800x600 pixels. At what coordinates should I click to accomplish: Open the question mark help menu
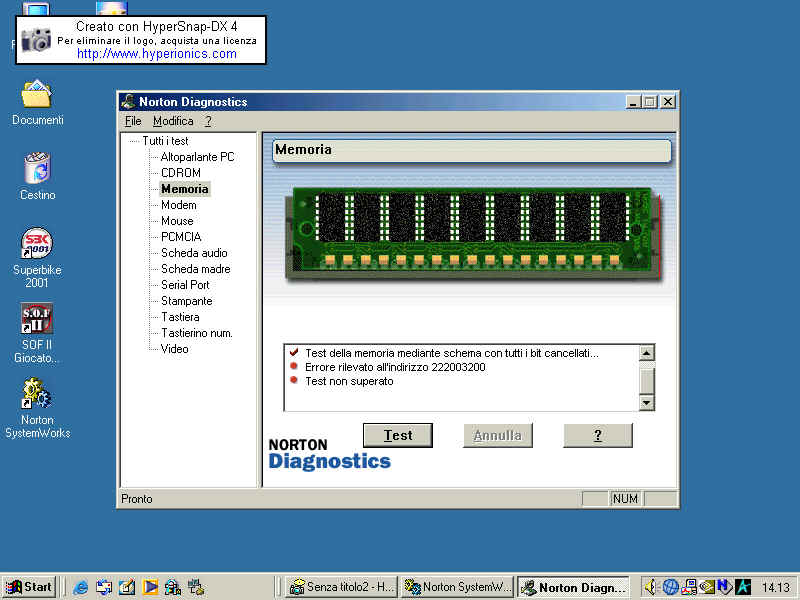[208, 121]
